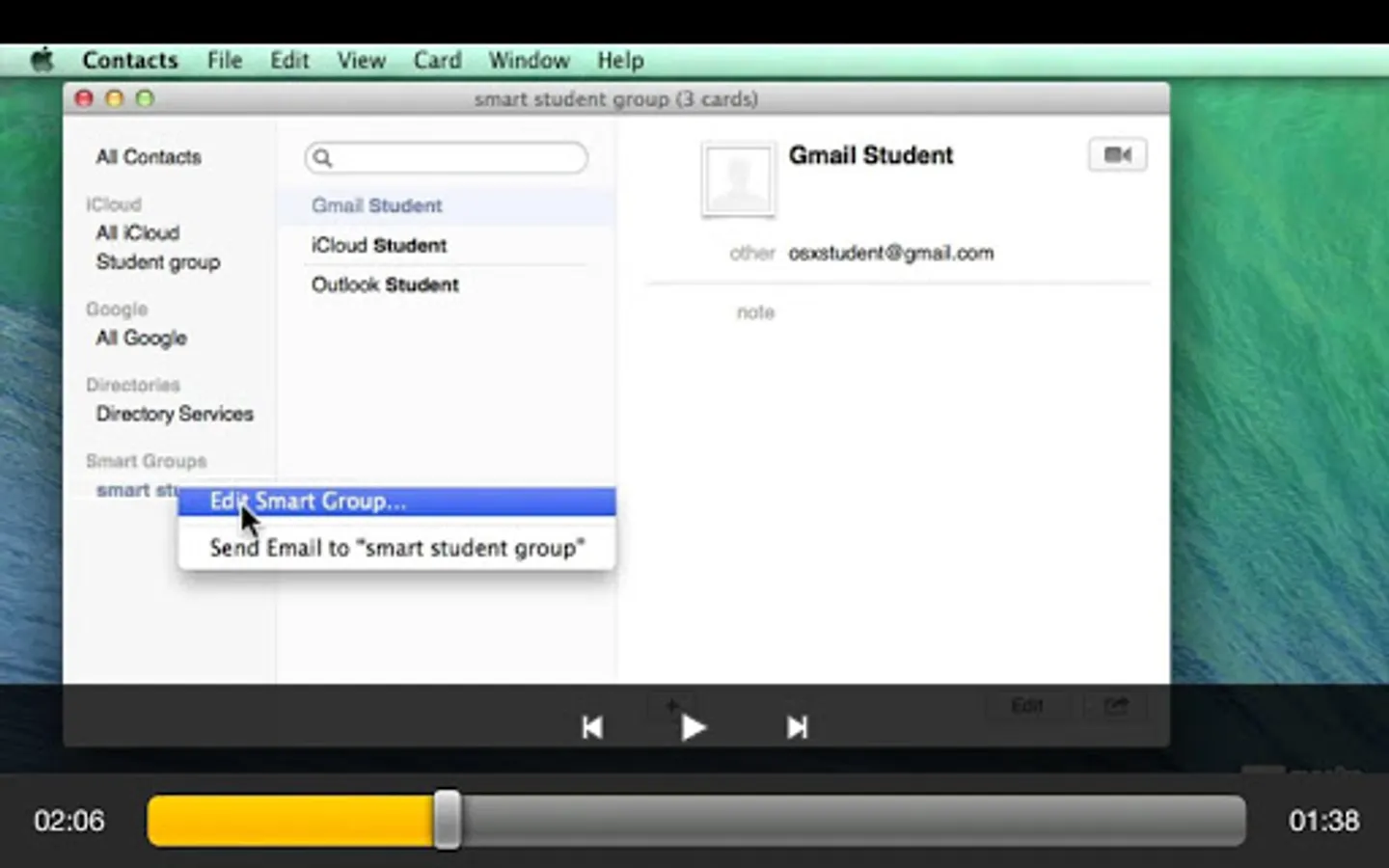Click the note field label
1389x868 pixels.
[755, 312]
